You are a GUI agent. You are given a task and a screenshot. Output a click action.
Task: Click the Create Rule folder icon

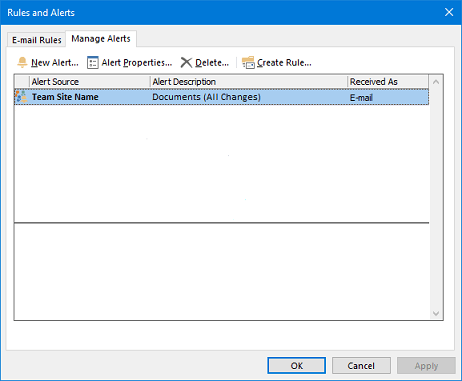click(x=248, y=62)
